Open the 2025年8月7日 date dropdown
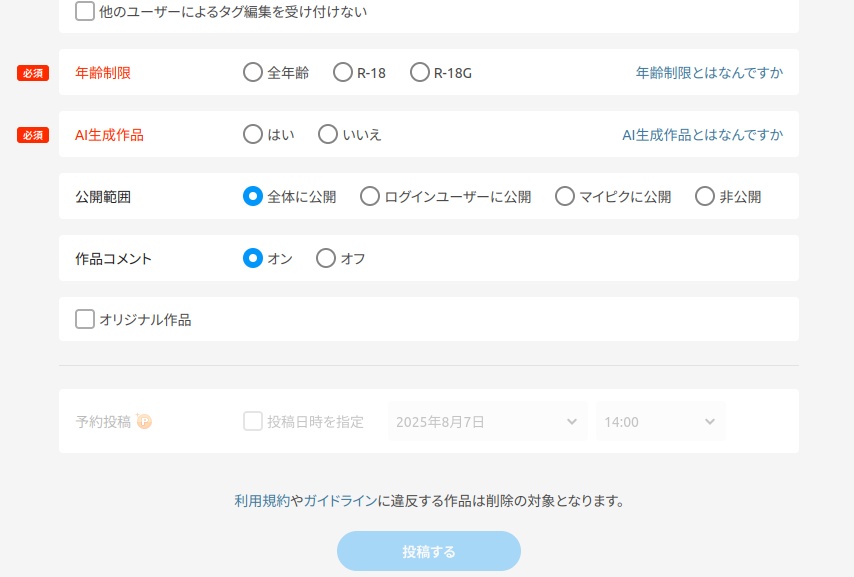This screenshot has height=577, width=854. point(487,422)
